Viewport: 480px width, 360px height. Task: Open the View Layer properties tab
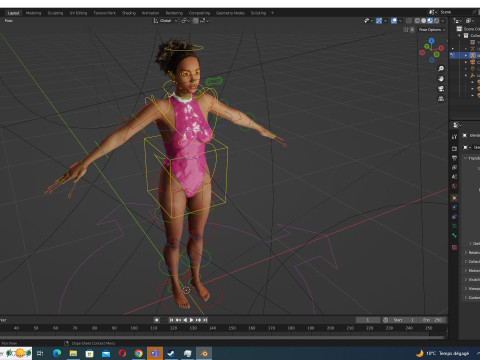454,167
